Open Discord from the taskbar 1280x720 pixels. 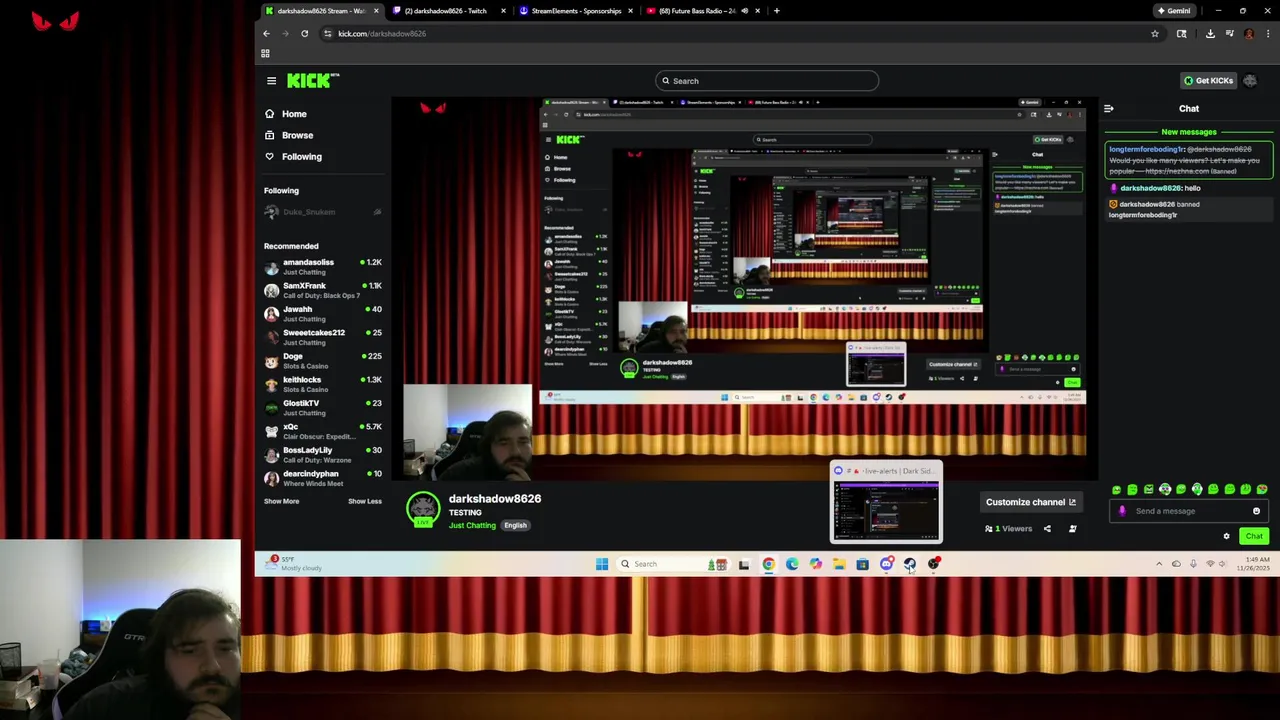[x=886, y=564]
